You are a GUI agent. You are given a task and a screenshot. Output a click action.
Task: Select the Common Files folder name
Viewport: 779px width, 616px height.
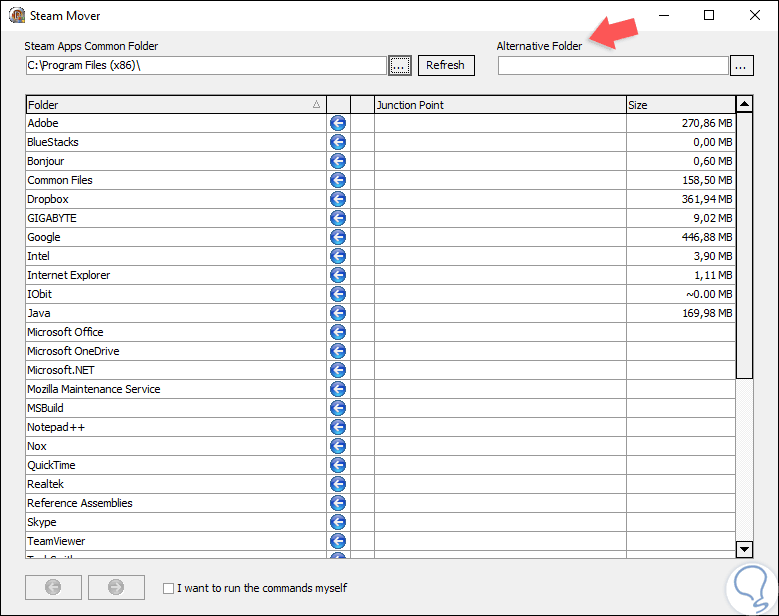coord(60,180)
